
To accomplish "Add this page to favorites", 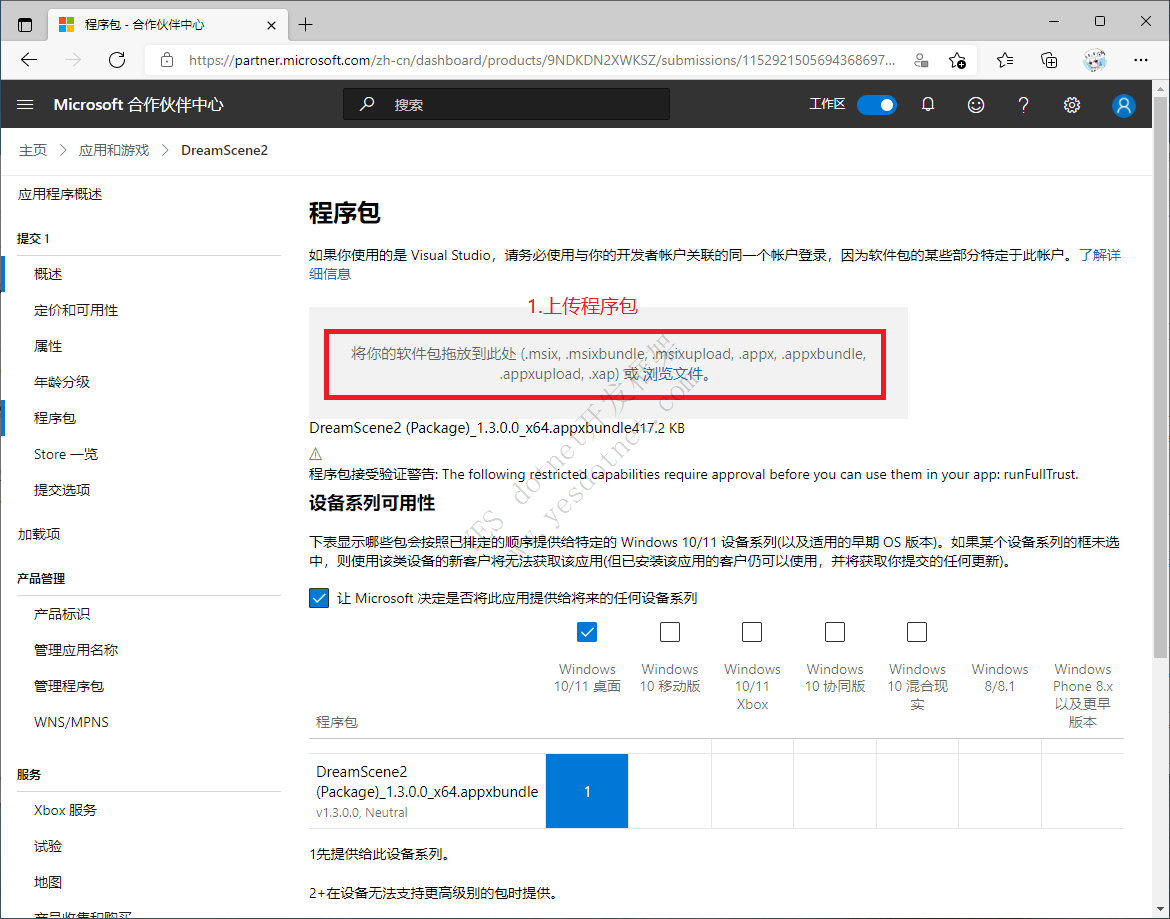I will (957, 60).
